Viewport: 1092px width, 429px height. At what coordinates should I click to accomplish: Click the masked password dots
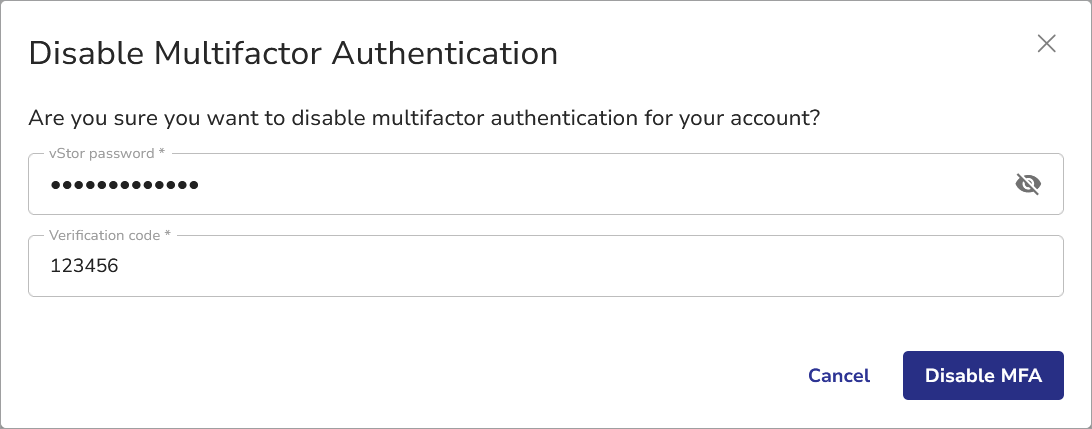pyautogui.click(x=124, y=185)
